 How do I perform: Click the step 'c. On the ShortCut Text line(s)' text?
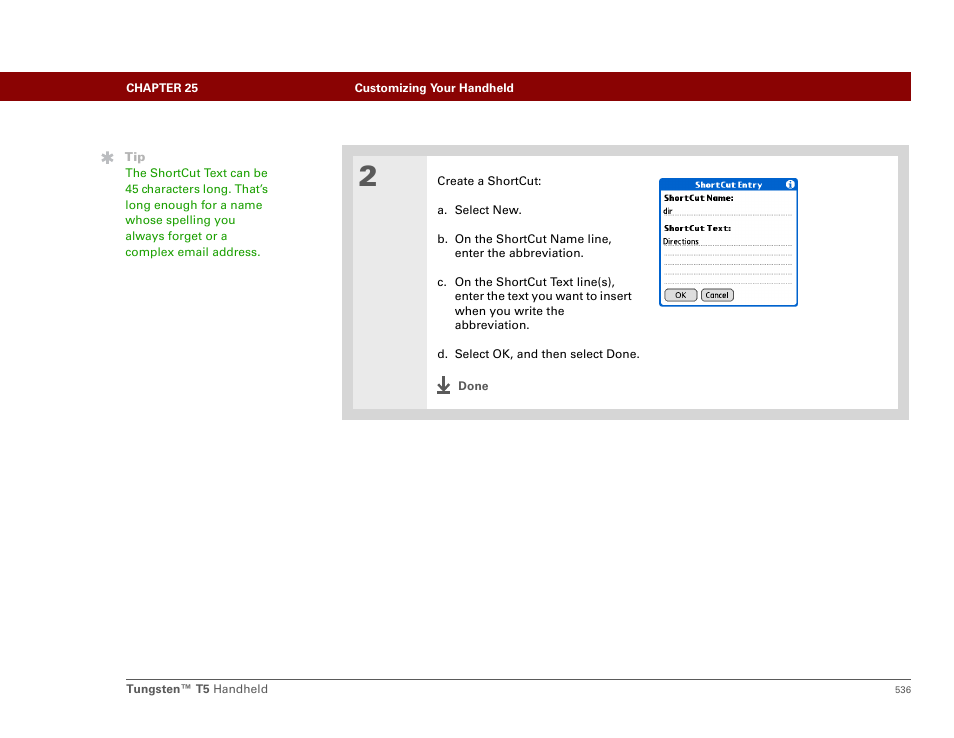[534, 303]
